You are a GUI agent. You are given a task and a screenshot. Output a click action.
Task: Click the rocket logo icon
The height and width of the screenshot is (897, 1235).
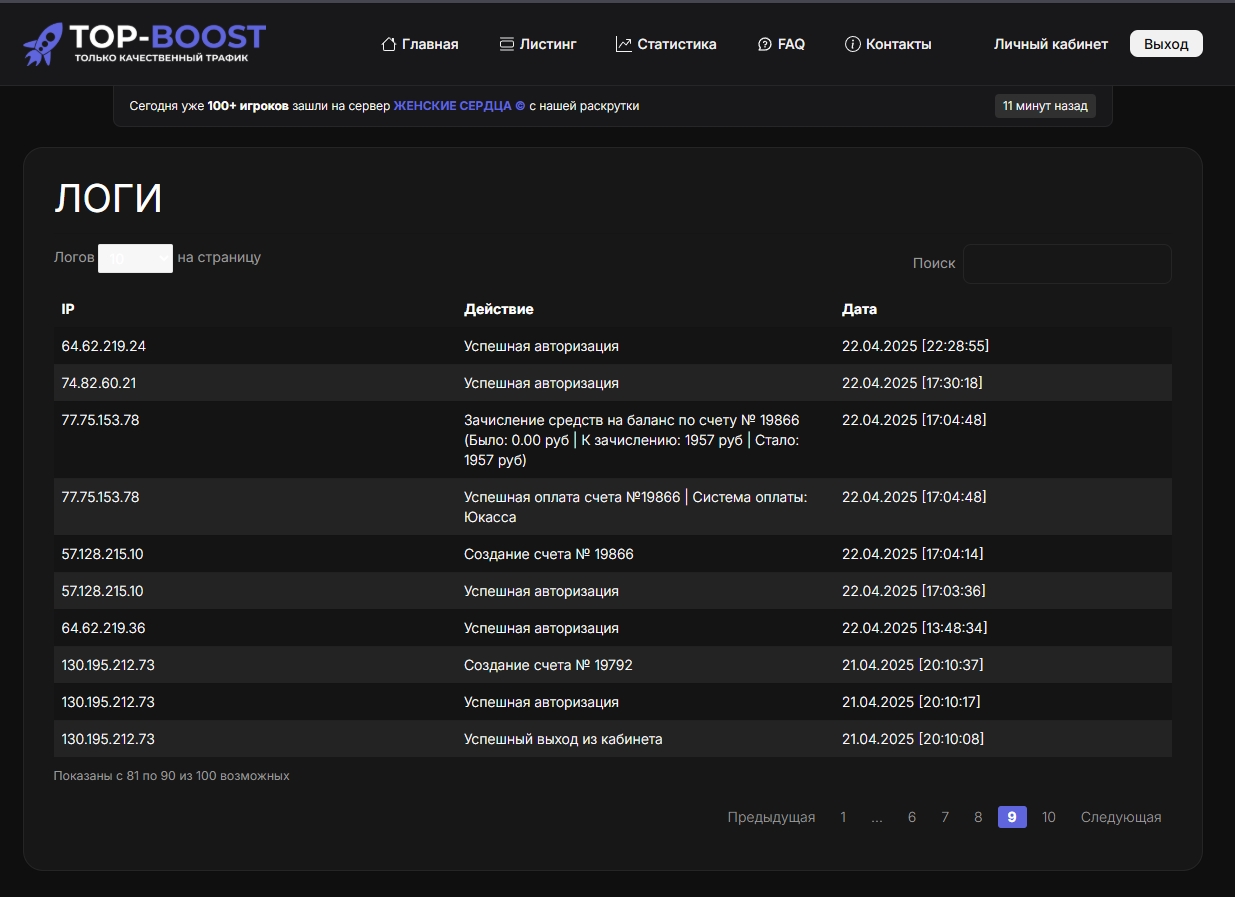[42, 42]
